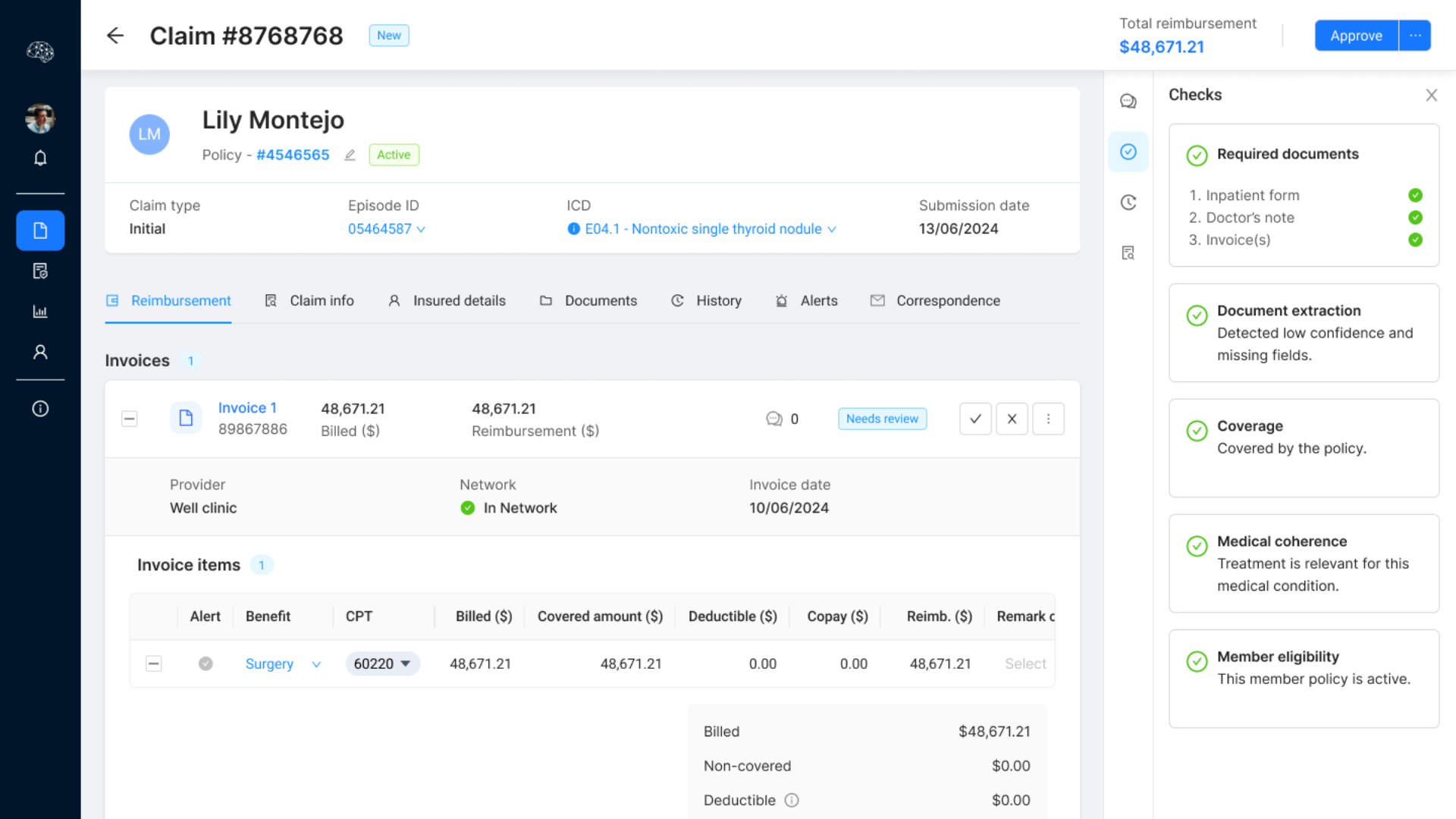Viewport: 1456px width, 819px height.
Task: Open the info icon in sidebar
Action: tap(40, 409)
